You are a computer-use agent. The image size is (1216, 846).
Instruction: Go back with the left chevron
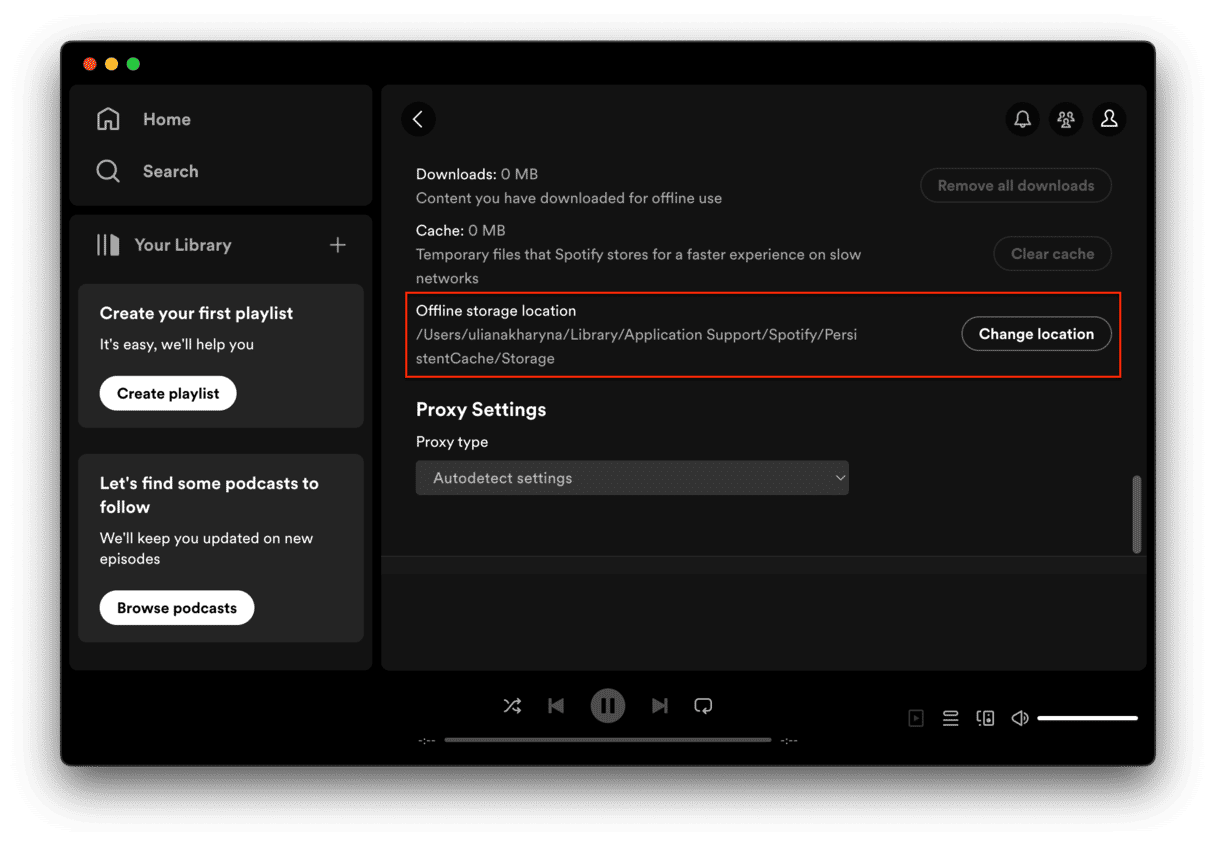click(x=418, y=119)
